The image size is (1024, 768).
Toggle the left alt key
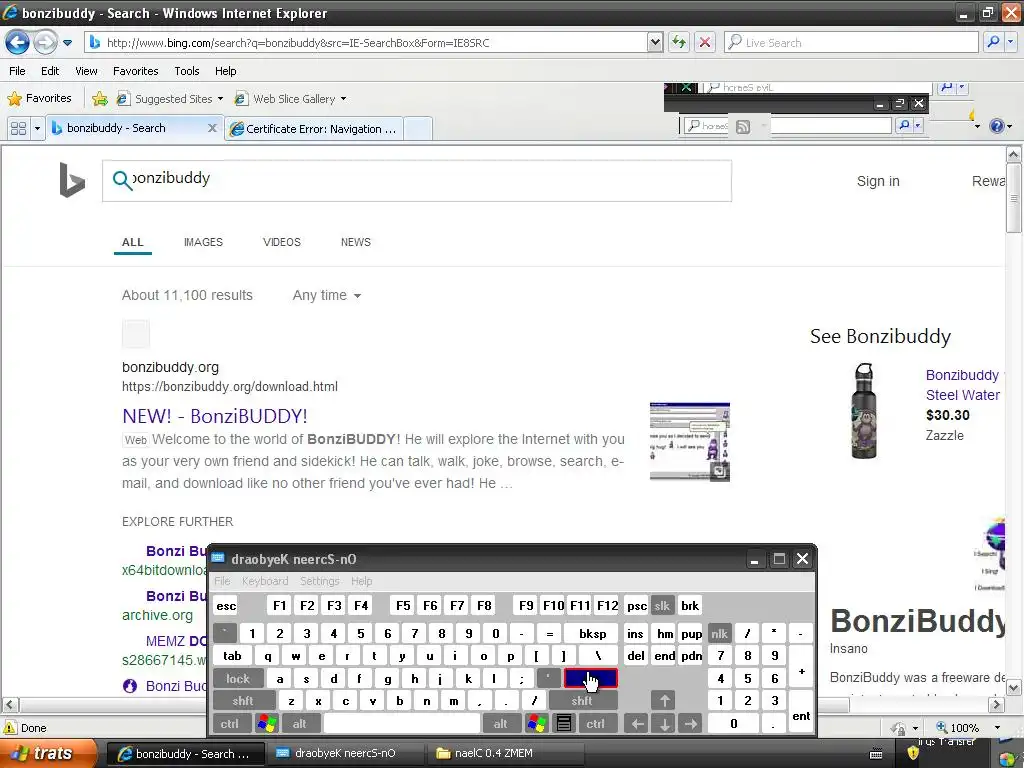(x=299, y=724)
